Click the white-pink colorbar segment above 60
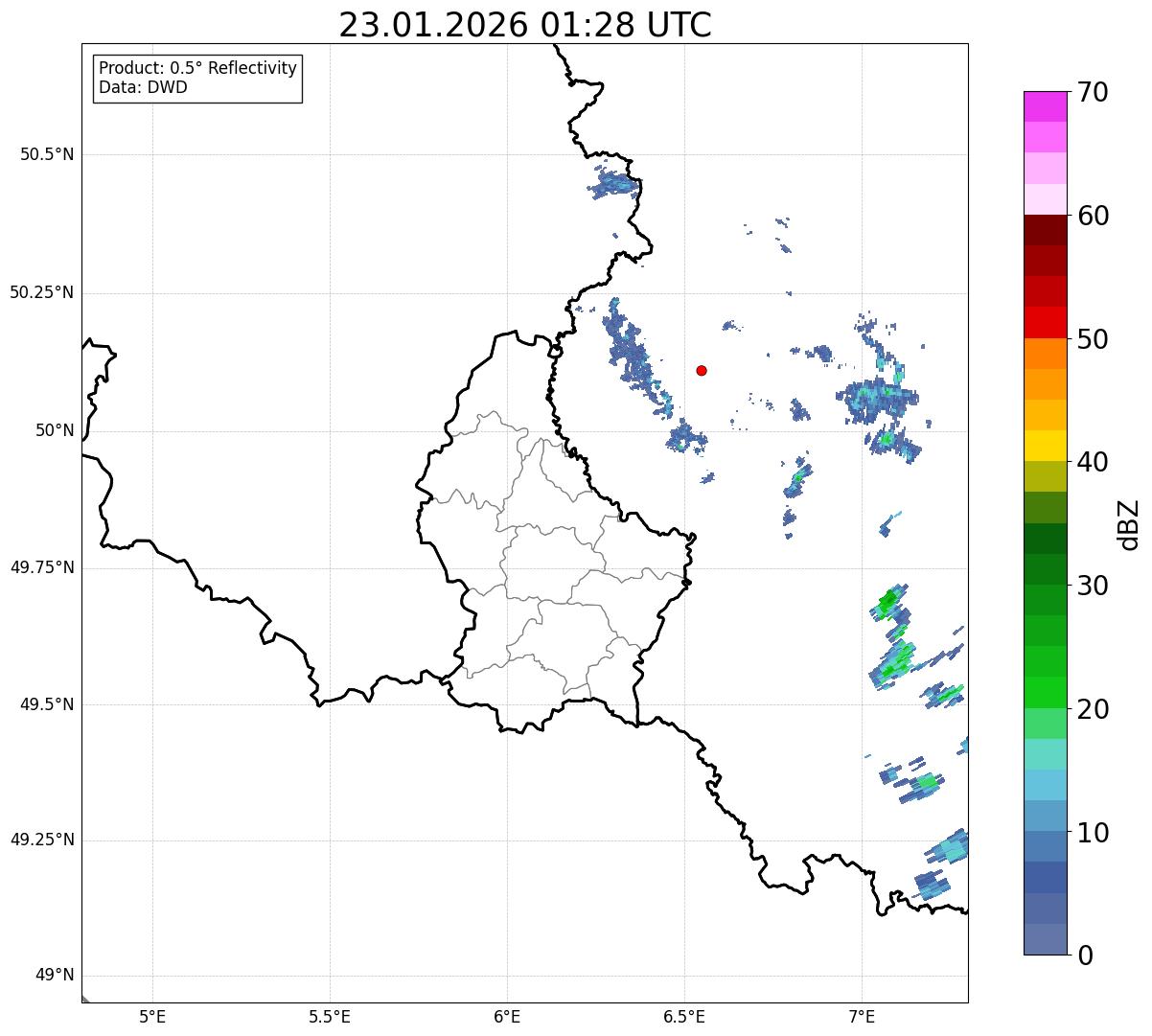Viewport: 1152px width, 1036px height. [1045, 199]
